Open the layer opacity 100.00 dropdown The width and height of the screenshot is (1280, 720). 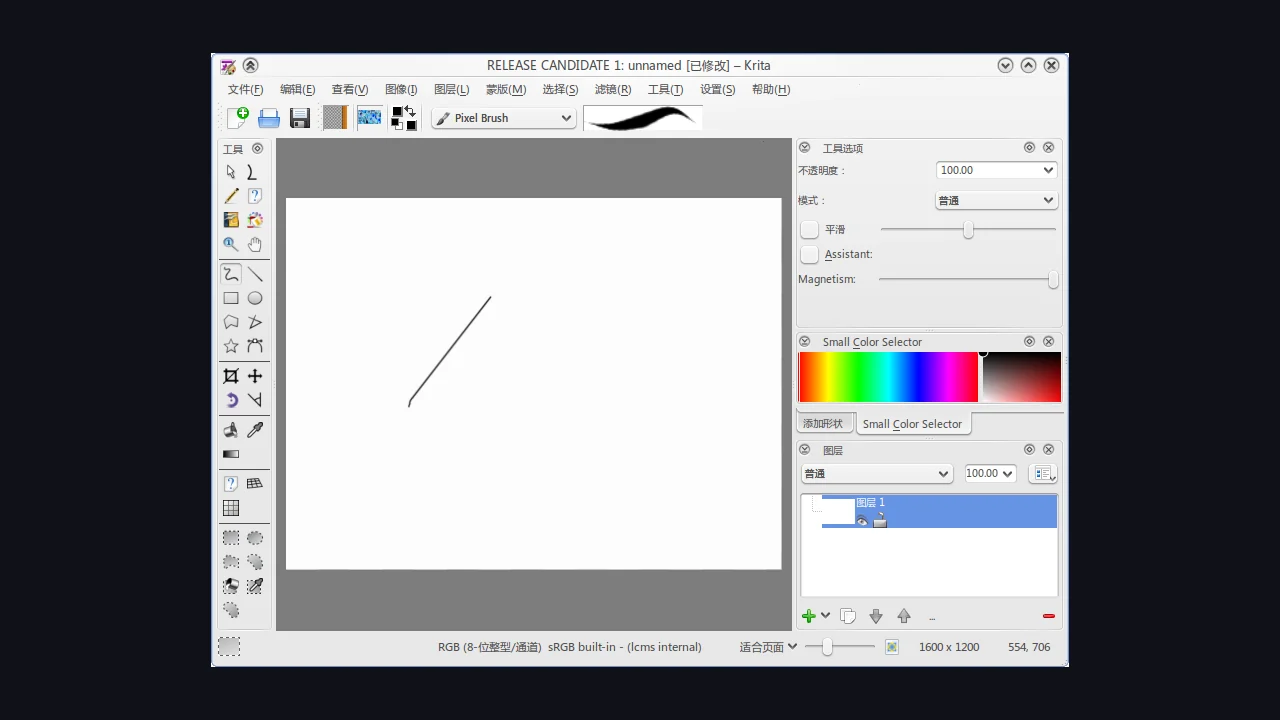[x=990, y=473]
